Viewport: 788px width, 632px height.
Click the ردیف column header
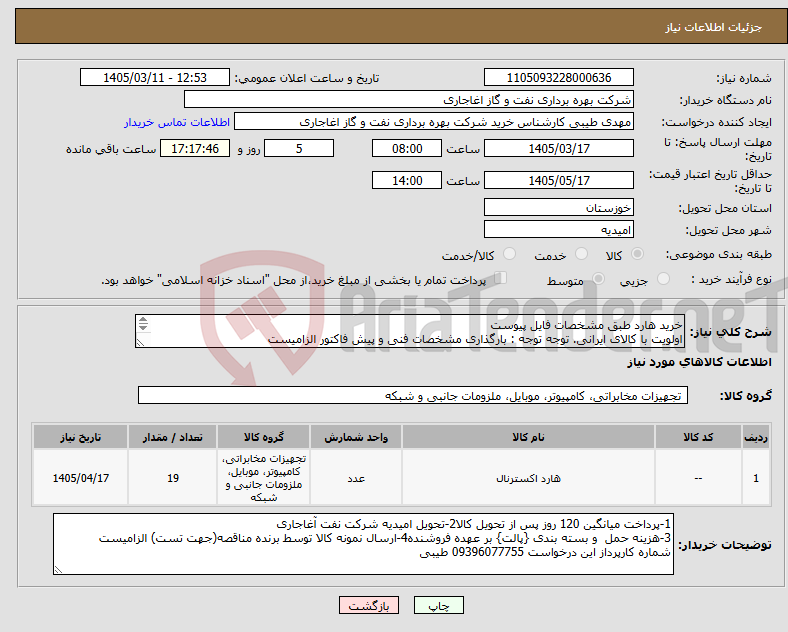756,437
